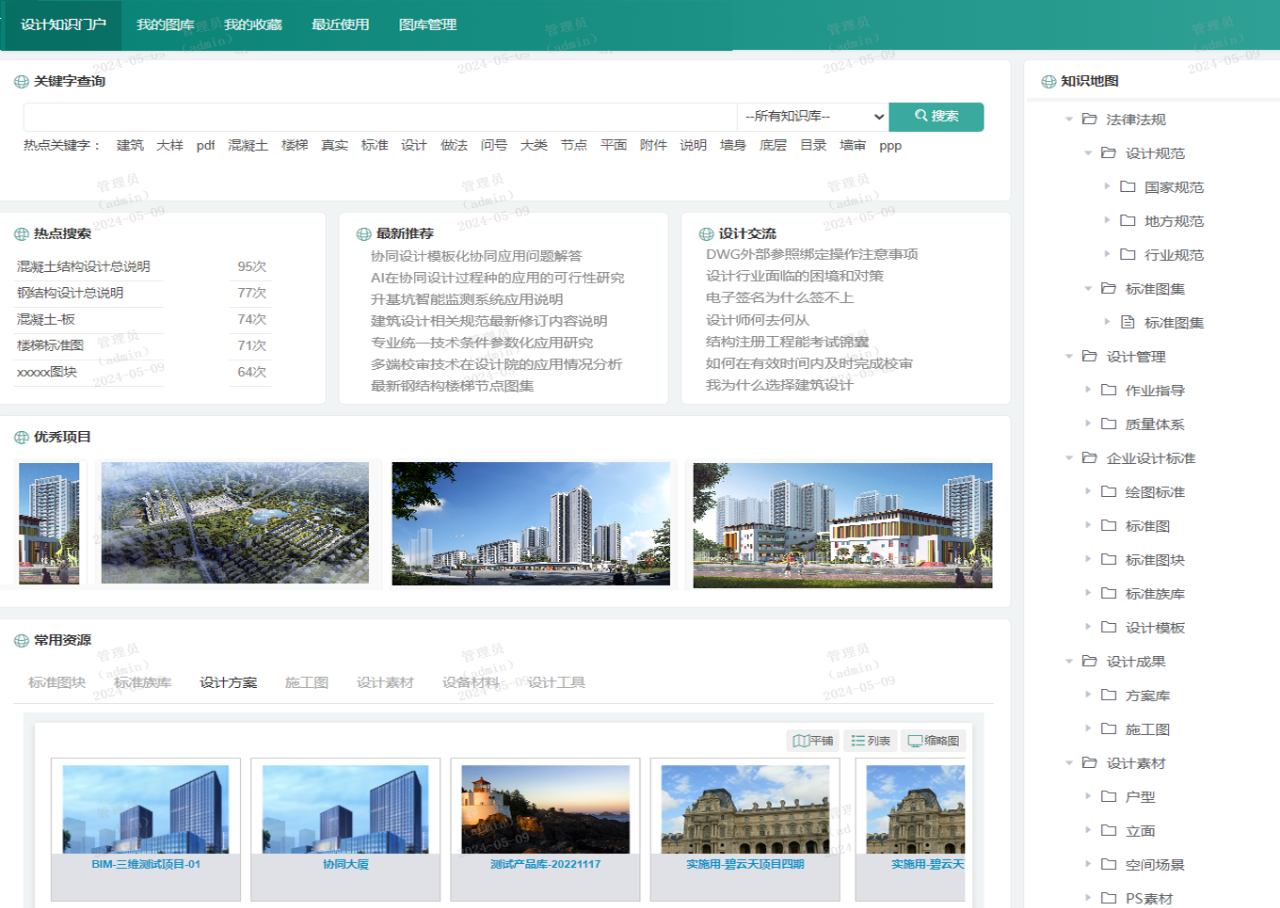Click the 平铺 tile view icon

click(800, 741)
